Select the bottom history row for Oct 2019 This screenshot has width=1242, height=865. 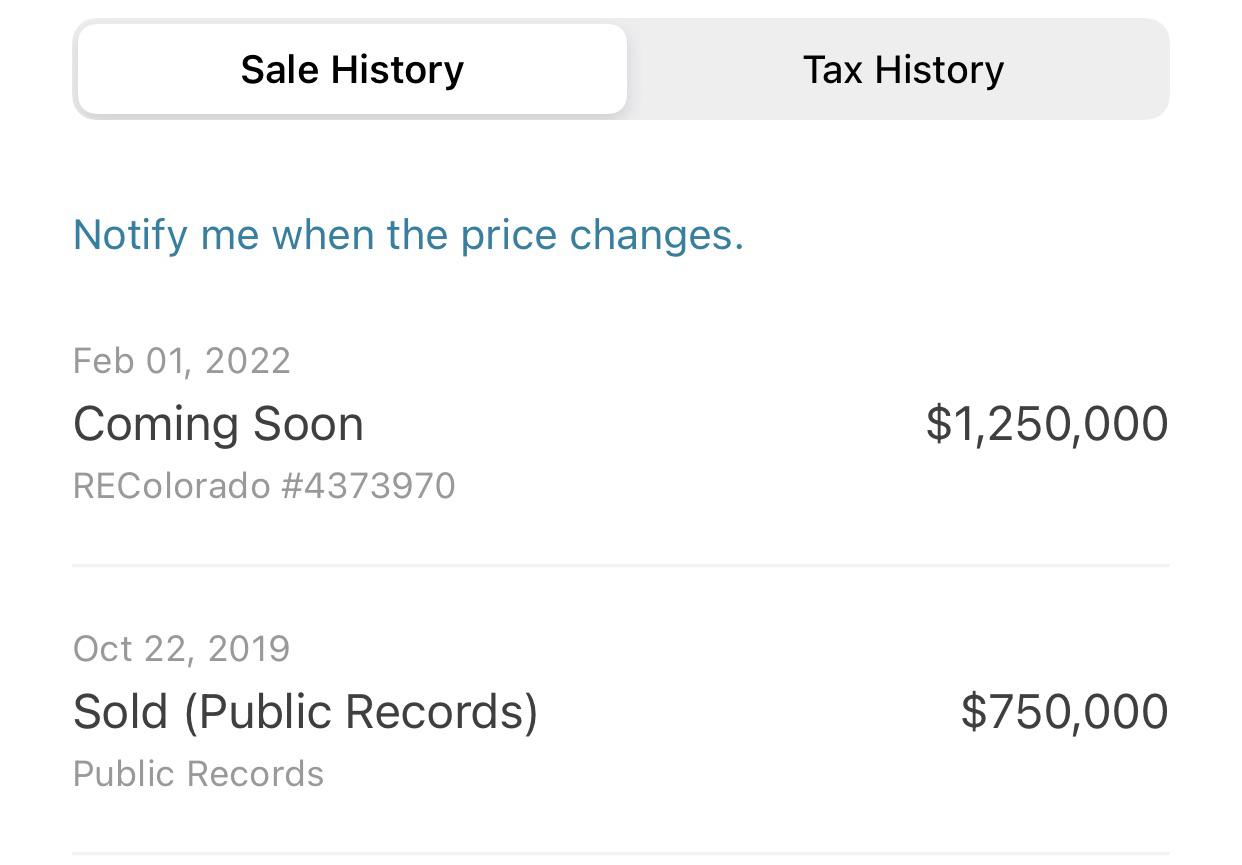(x=620, y=711)
